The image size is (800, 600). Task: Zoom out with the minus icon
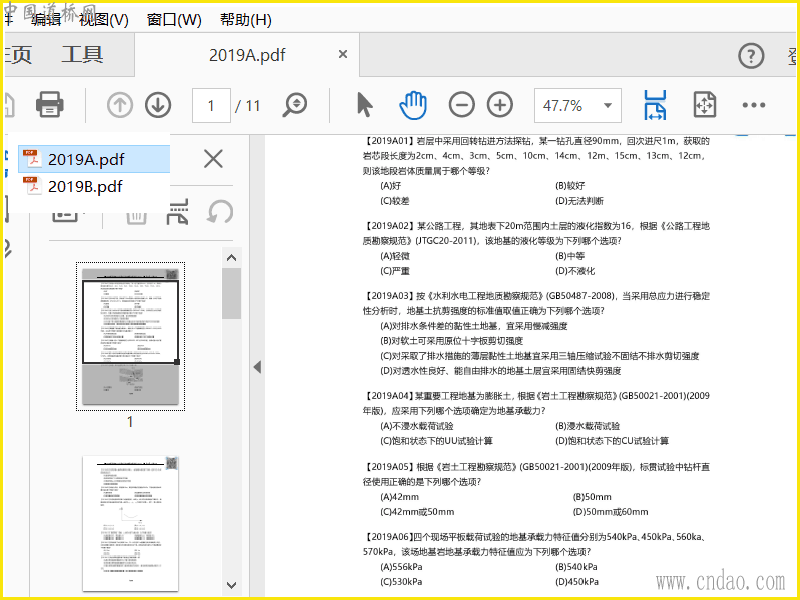461,105
